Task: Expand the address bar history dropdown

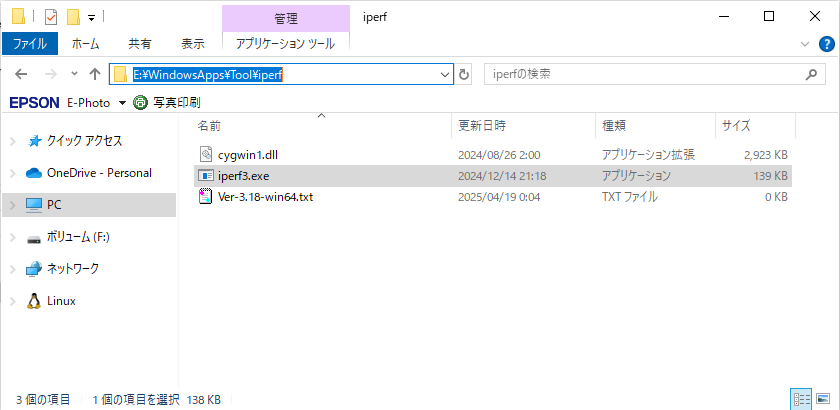Action: 445,75
